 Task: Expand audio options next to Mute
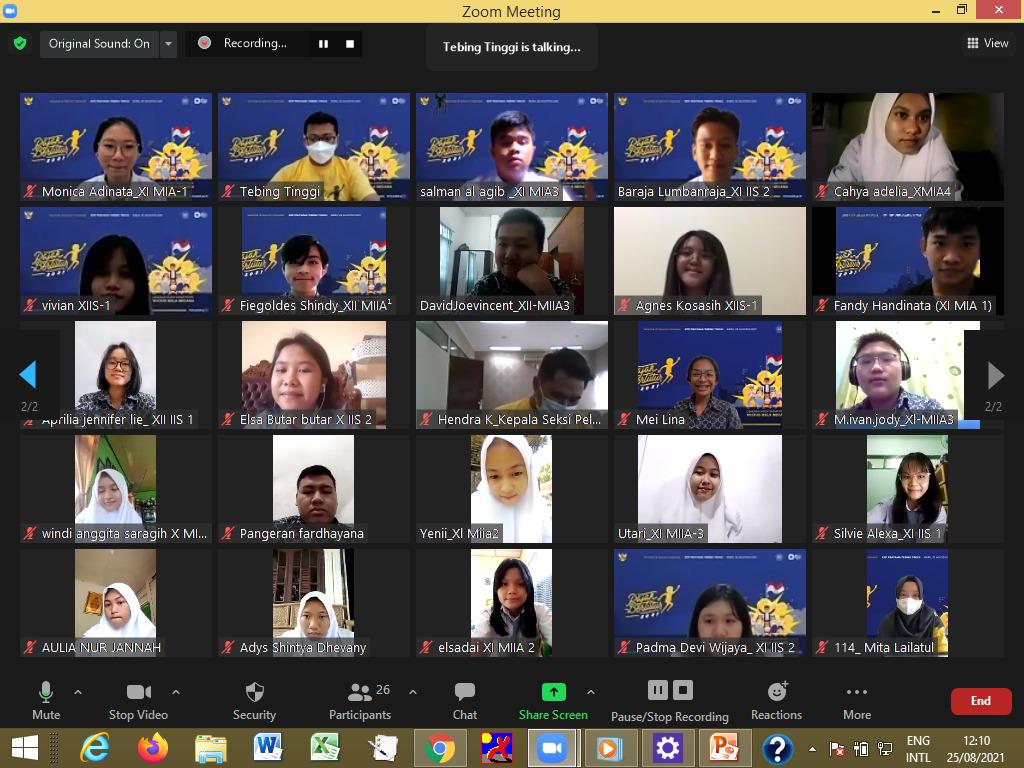[x=78, y=692]
